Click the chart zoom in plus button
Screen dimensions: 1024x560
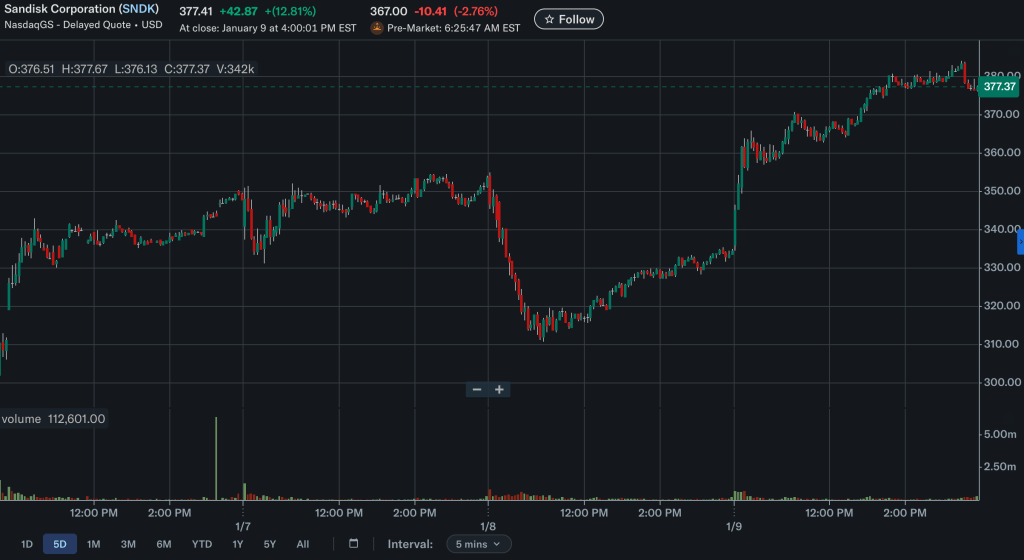[499, 389]
